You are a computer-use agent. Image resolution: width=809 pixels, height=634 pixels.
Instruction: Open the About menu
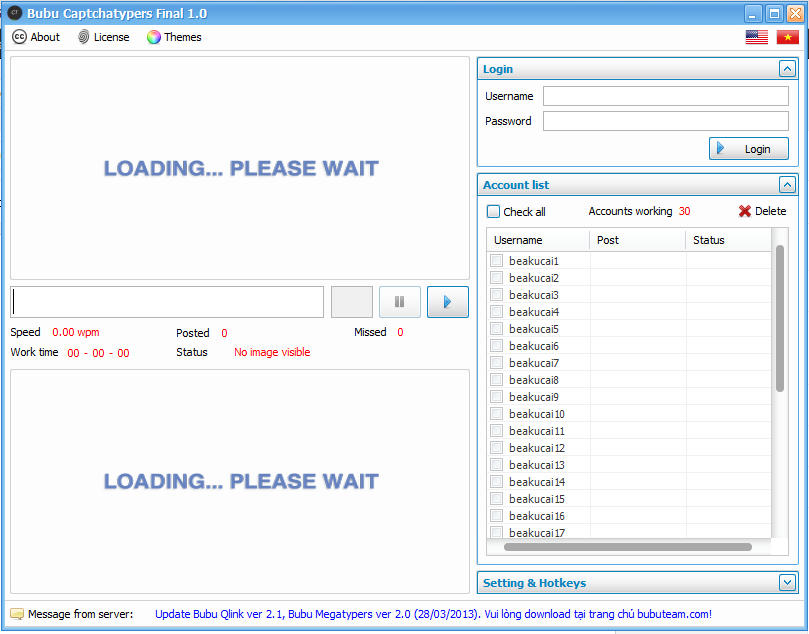coord(36,37)
